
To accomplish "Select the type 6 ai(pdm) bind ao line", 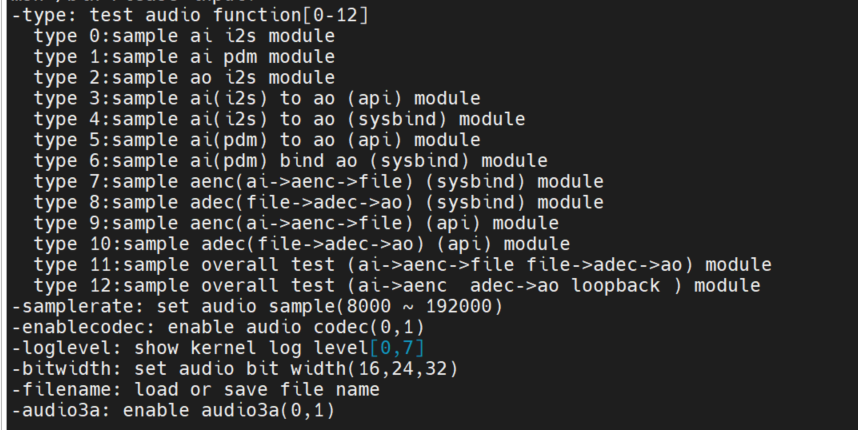I will (x=290, y=161).
